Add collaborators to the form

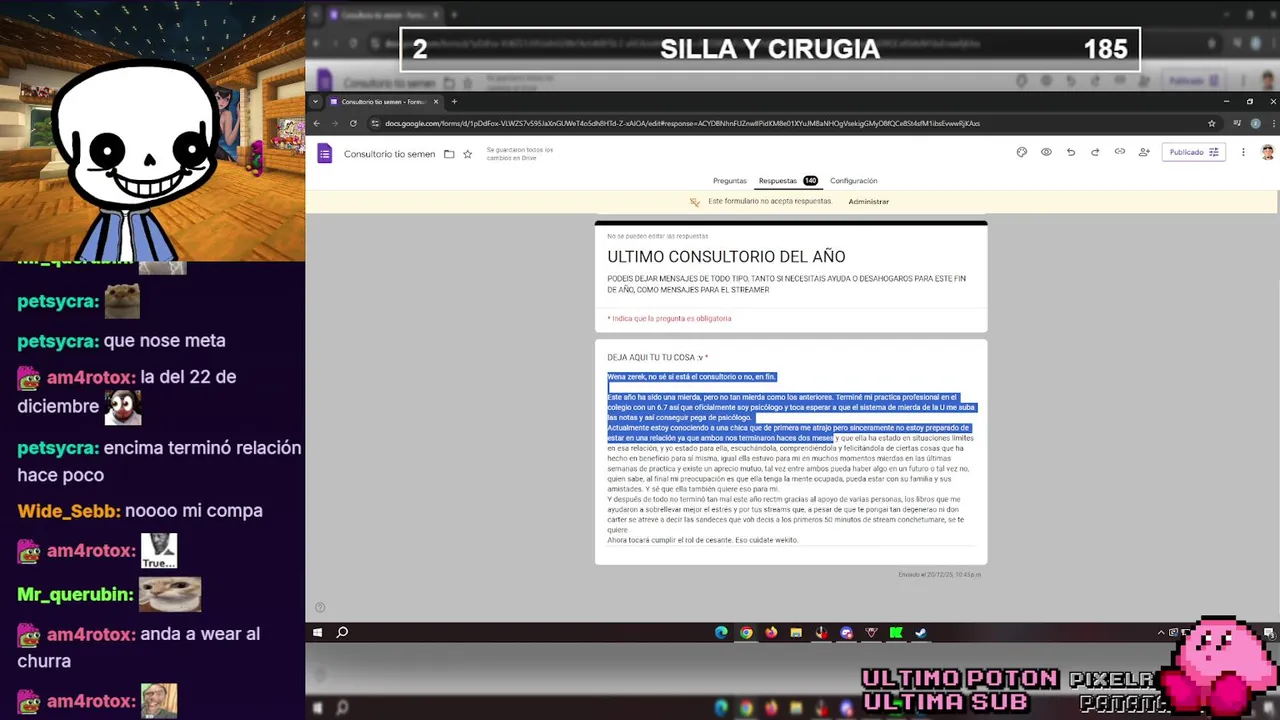[x=1144, y=152]
